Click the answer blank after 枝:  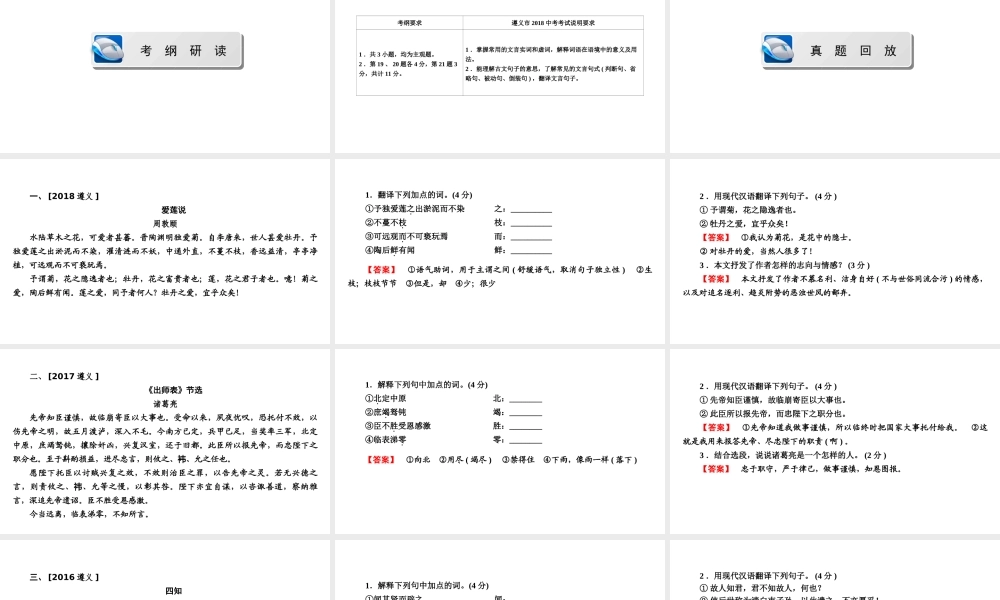[x=531, y=223]
